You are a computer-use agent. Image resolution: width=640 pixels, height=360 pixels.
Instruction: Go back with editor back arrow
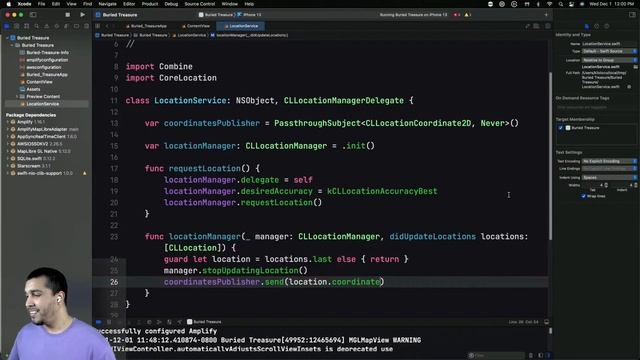[x=107, y=26]
